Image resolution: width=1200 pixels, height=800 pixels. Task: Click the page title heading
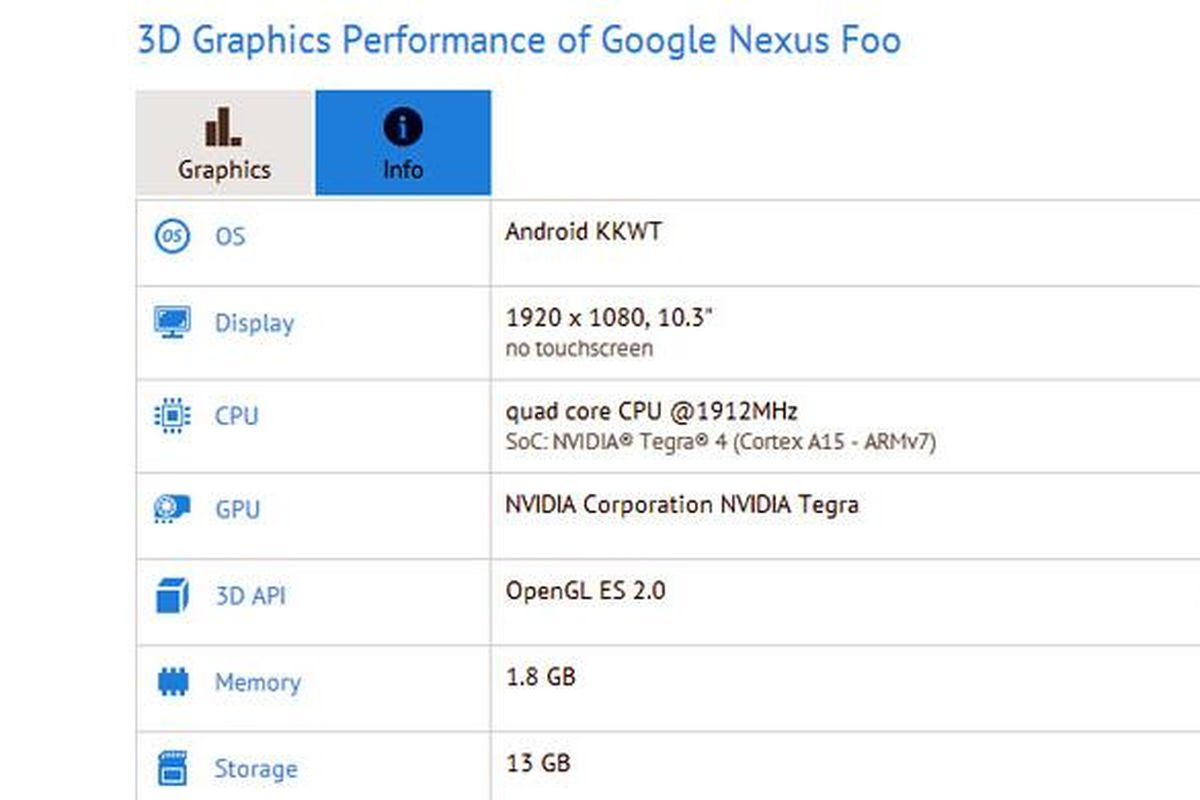(518, 41)
